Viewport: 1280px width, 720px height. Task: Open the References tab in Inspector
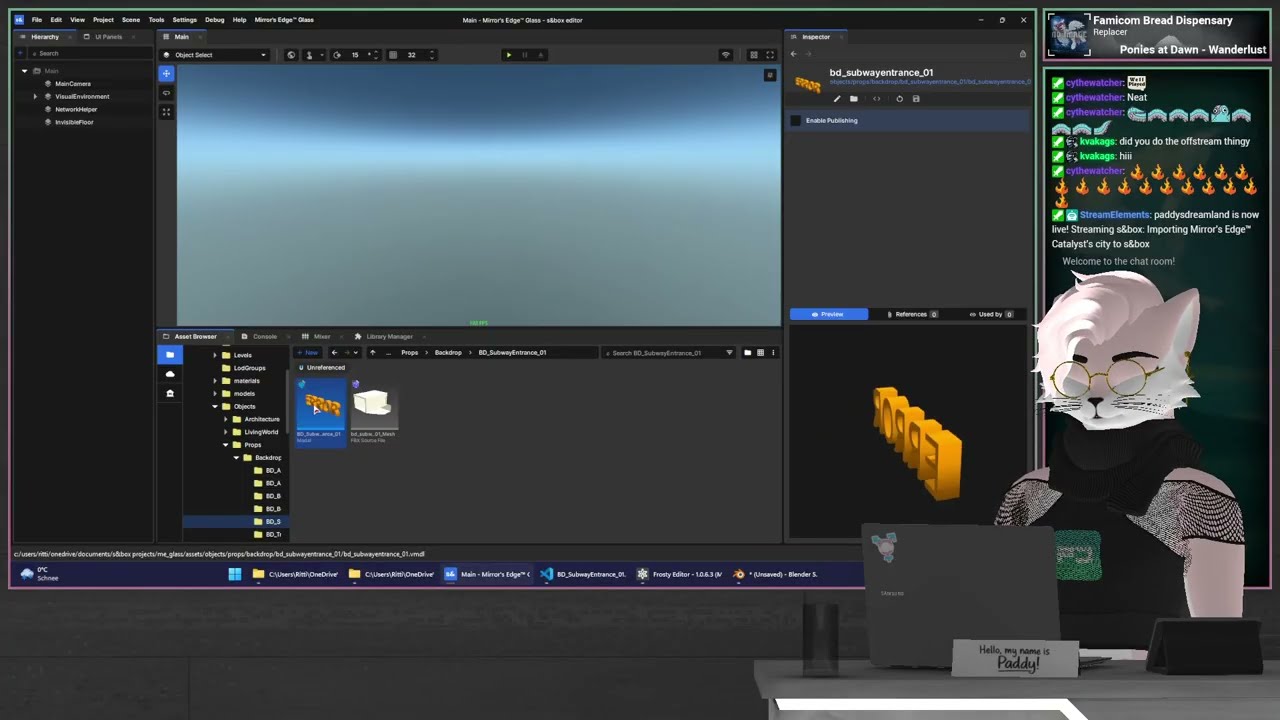(x=911, y=314)
